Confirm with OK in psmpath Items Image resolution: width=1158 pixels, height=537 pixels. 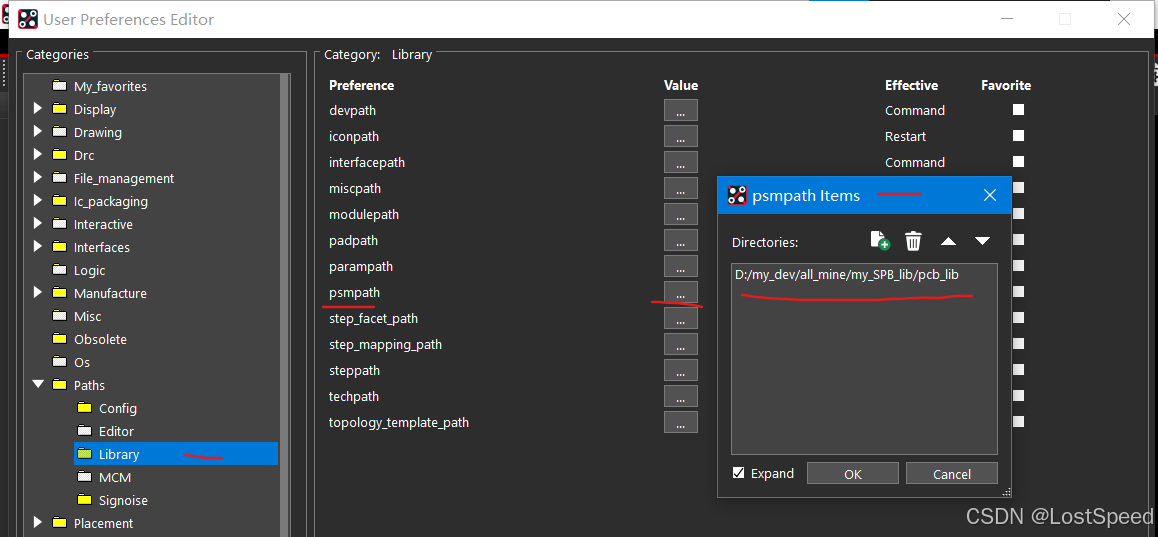853,473
